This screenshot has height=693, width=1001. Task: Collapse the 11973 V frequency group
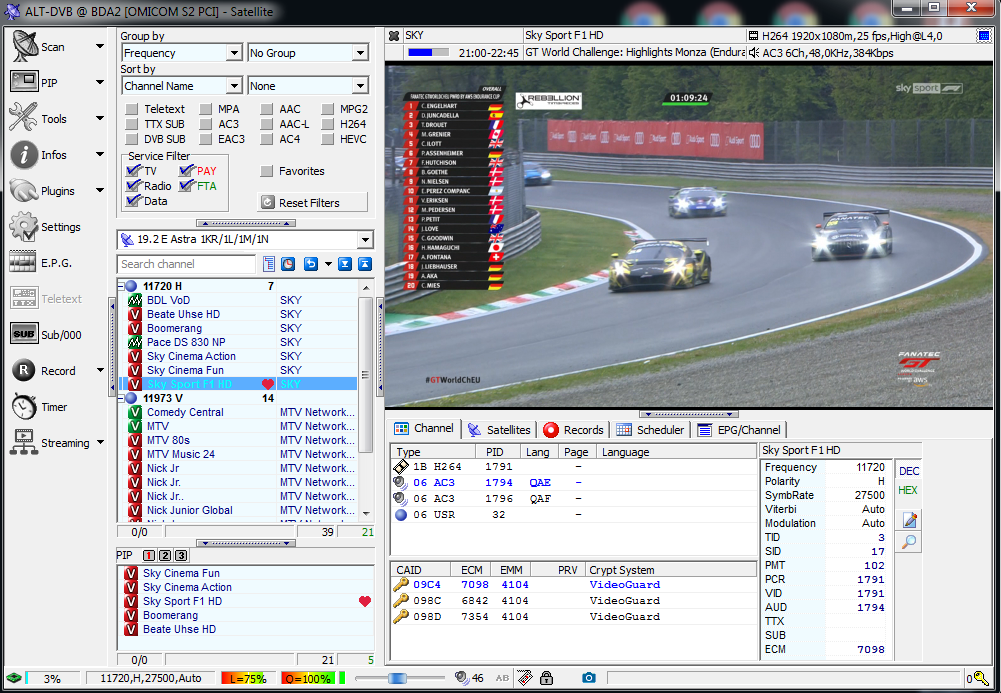pos(121,398)
